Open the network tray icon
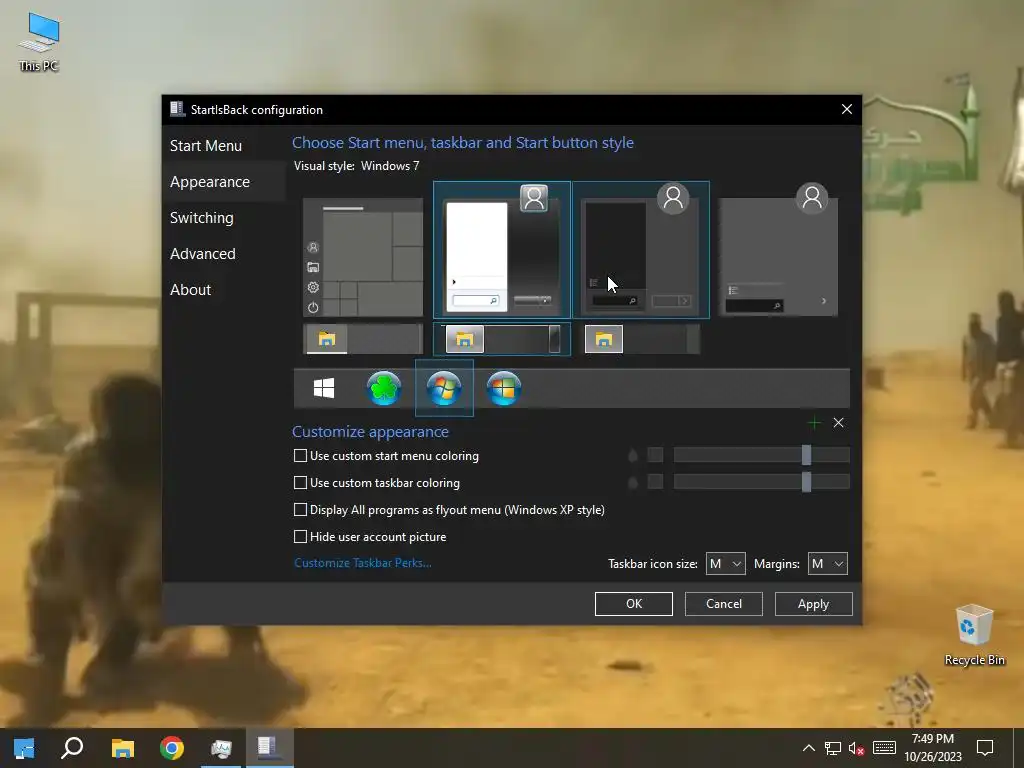The height and width of the screenshot is (768, 1024). 833,748
